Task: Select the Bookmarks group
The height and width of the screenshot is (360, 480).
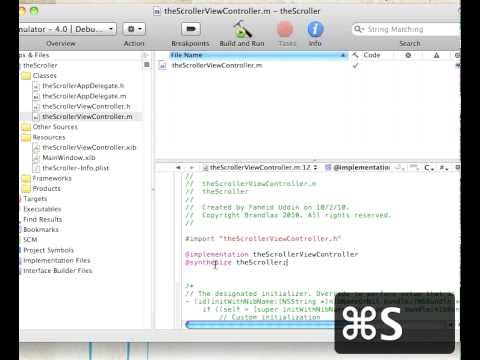Action: click(x=41, y=230)
